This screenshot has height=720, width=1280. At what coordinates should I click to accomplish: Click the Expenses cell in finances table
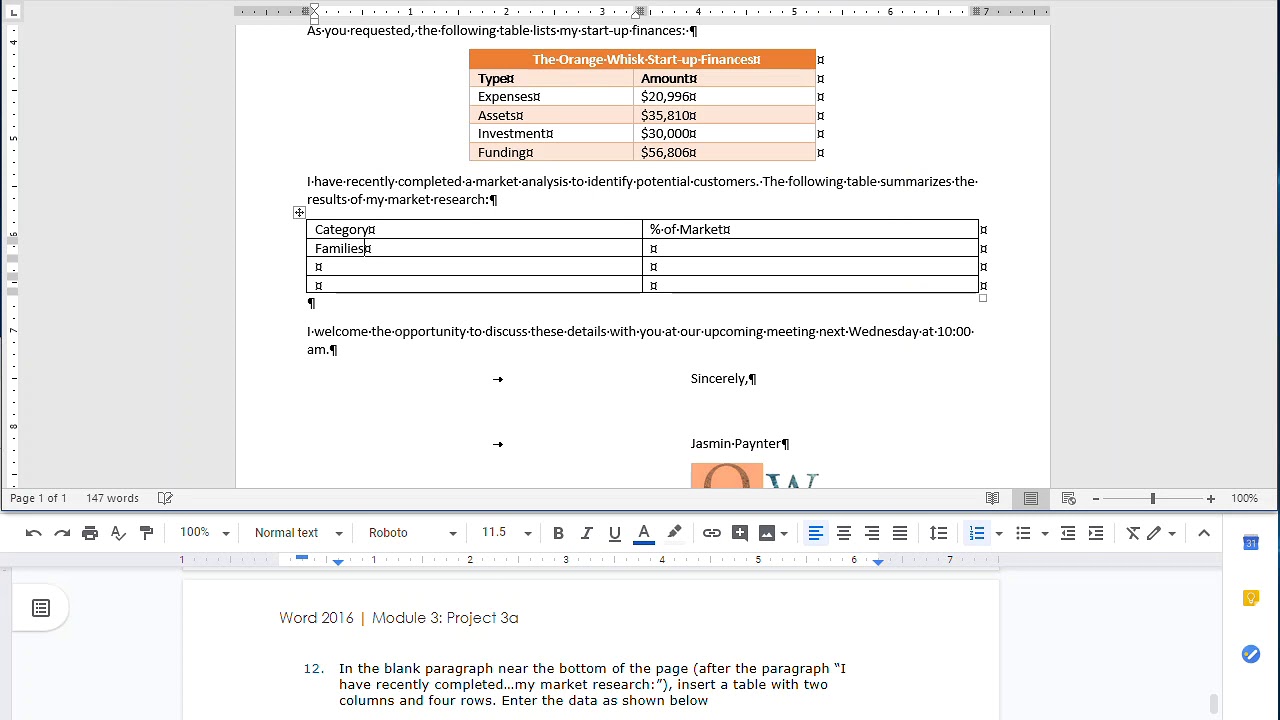pos(551,96)
